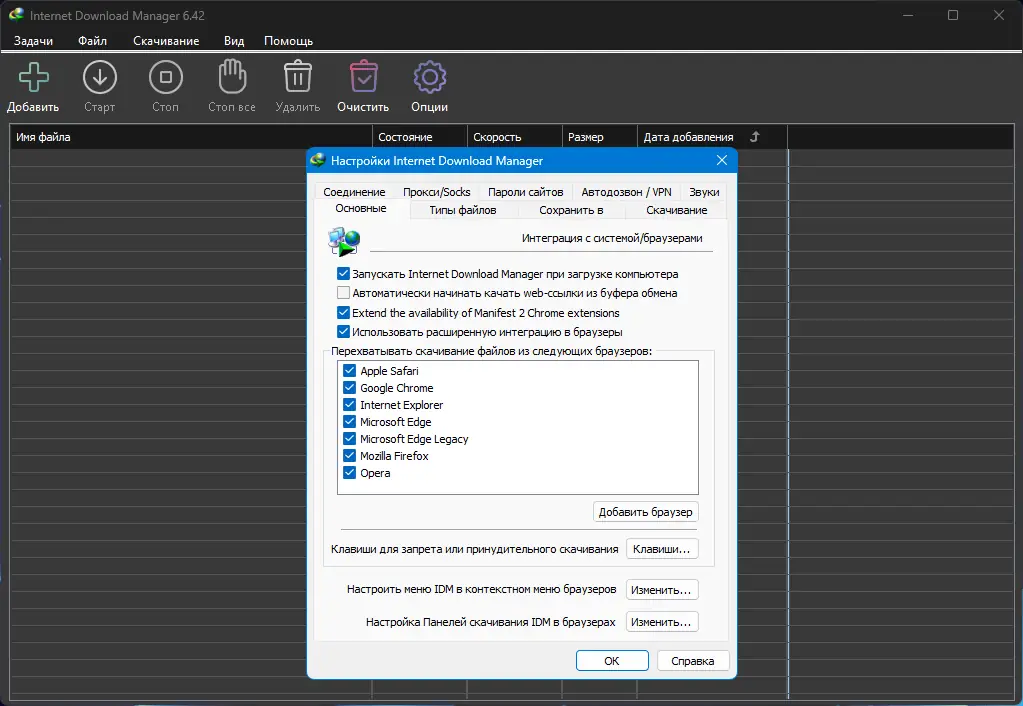1023x706 pixels.
Task: Switch to the Скачивание settings tab
Action: pyautogui.click(x=677, y=210)
